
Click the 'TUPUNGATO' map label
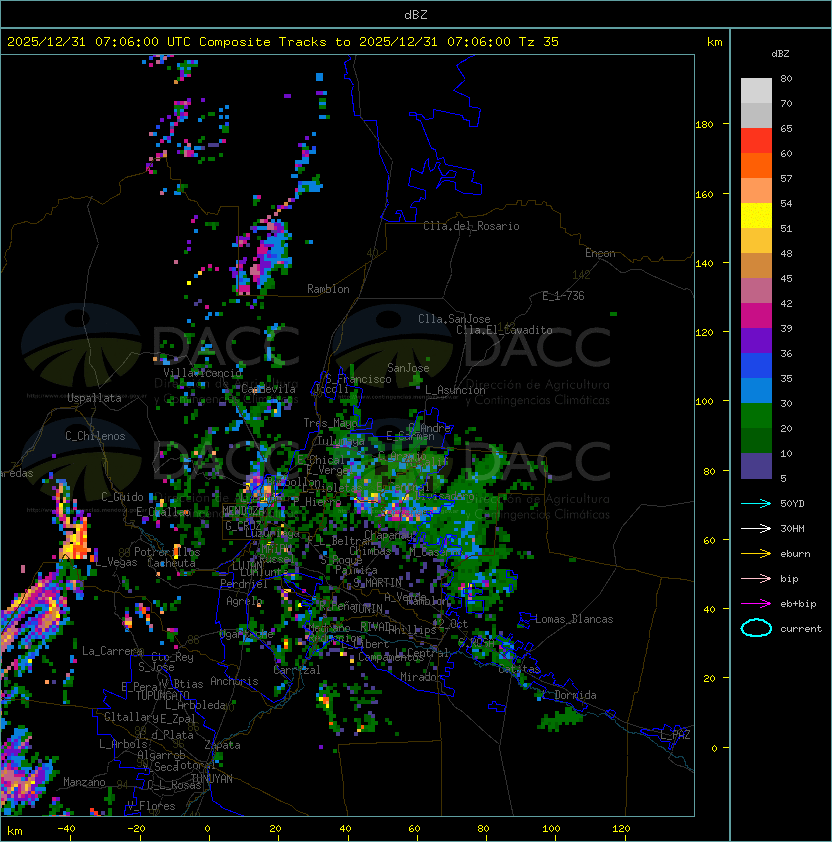(162, 695)
